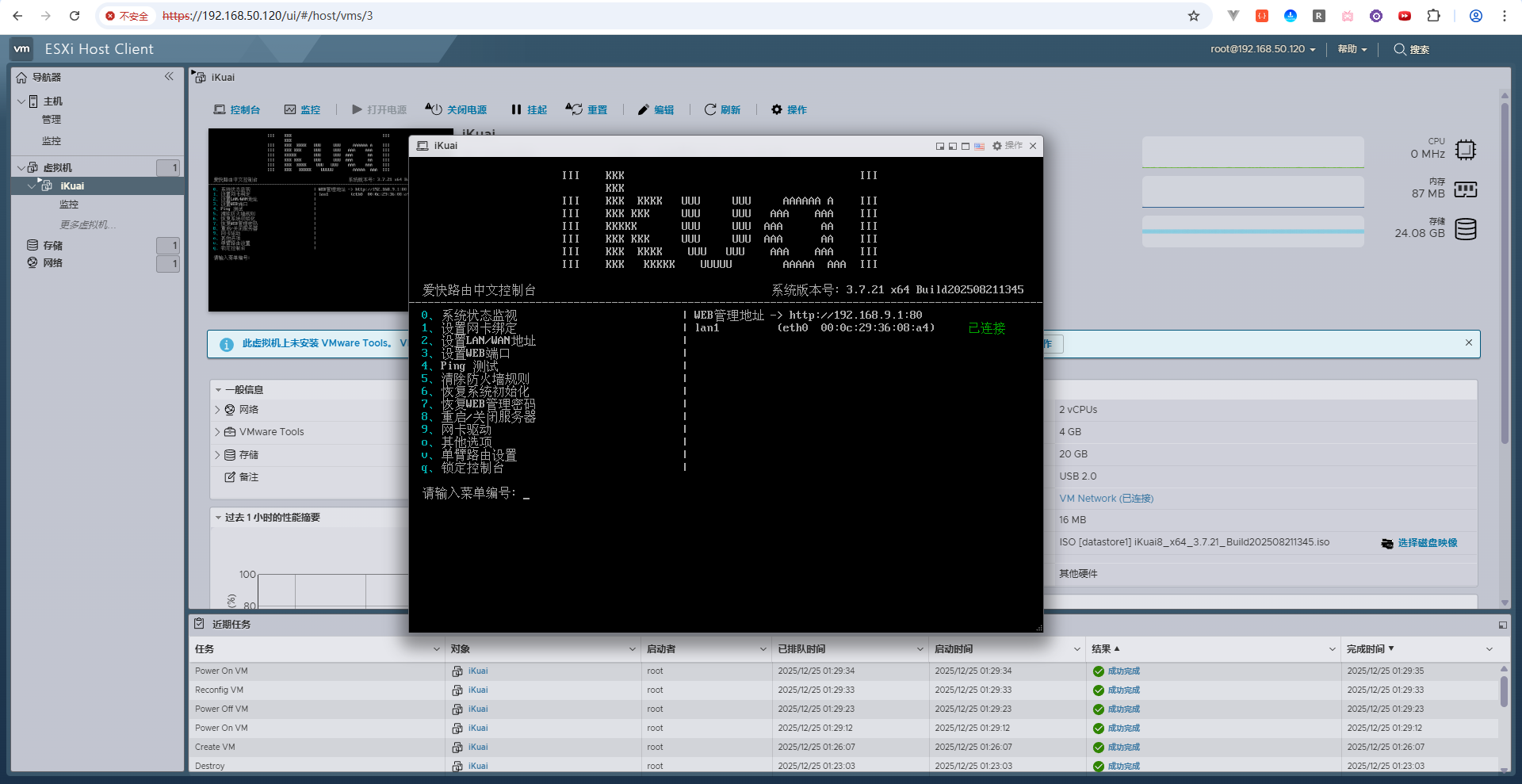1522x784 pixels.
Task: Collapse the 虚拟机 tree node in navigator
Action: (x=21, y=167)
